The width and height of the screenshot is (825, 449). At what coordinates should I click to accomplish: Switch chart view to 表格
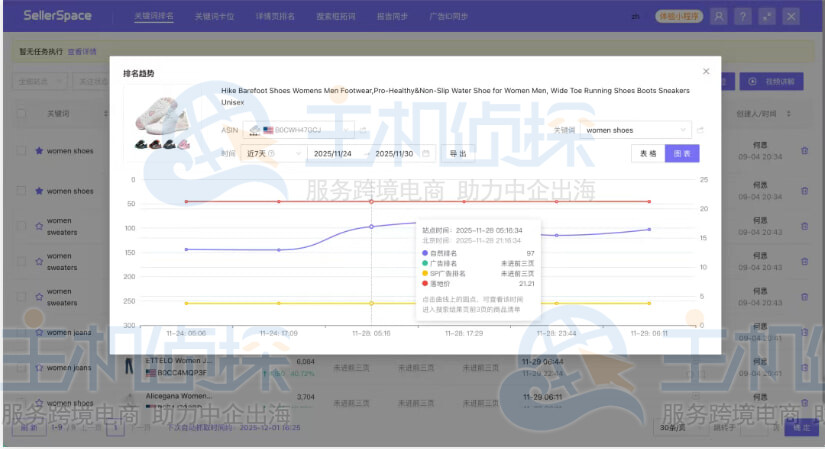click(x=648, y=153)
